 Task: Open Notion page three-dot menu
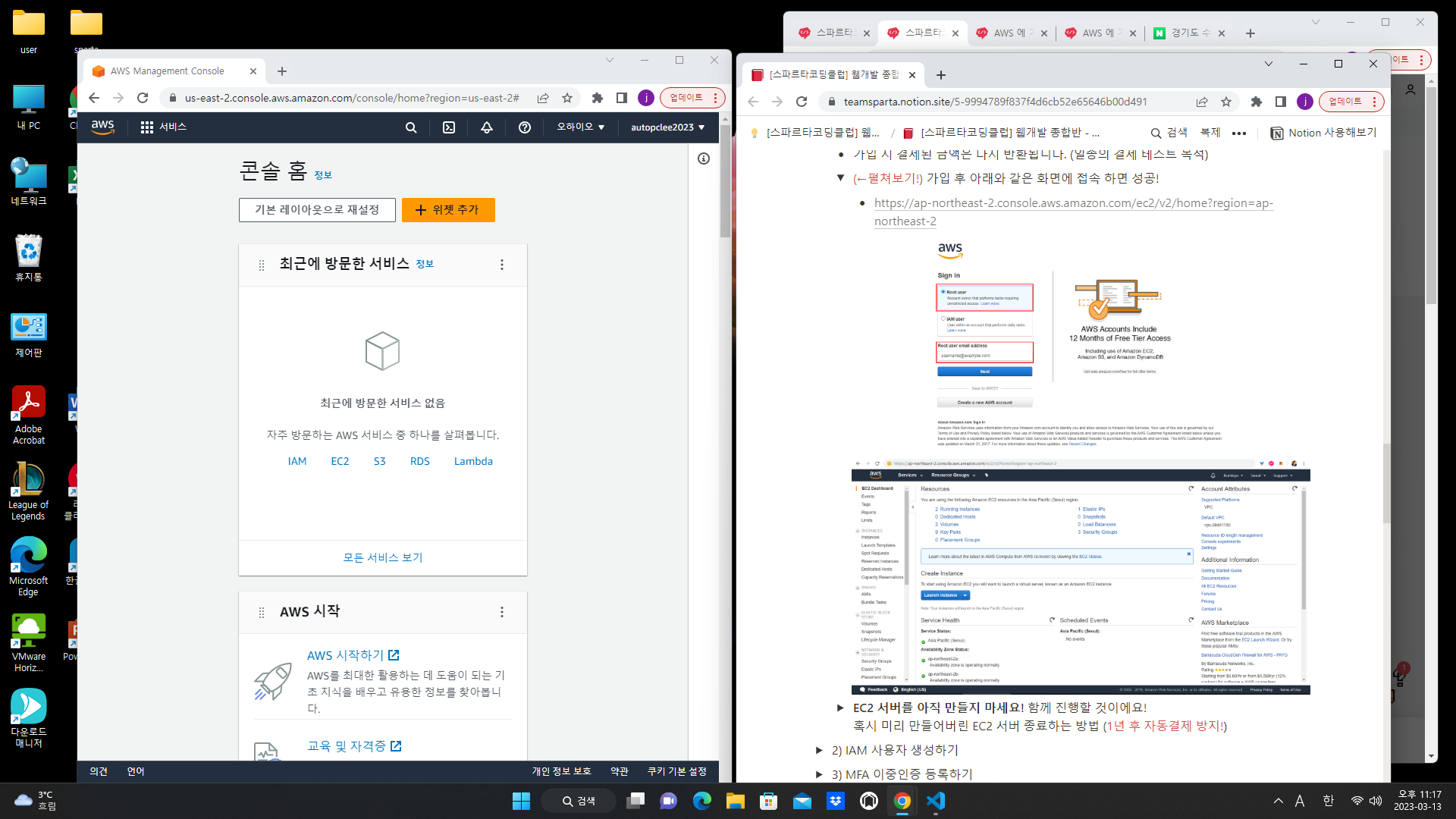pyautogui.click(x=1239, y=133)
